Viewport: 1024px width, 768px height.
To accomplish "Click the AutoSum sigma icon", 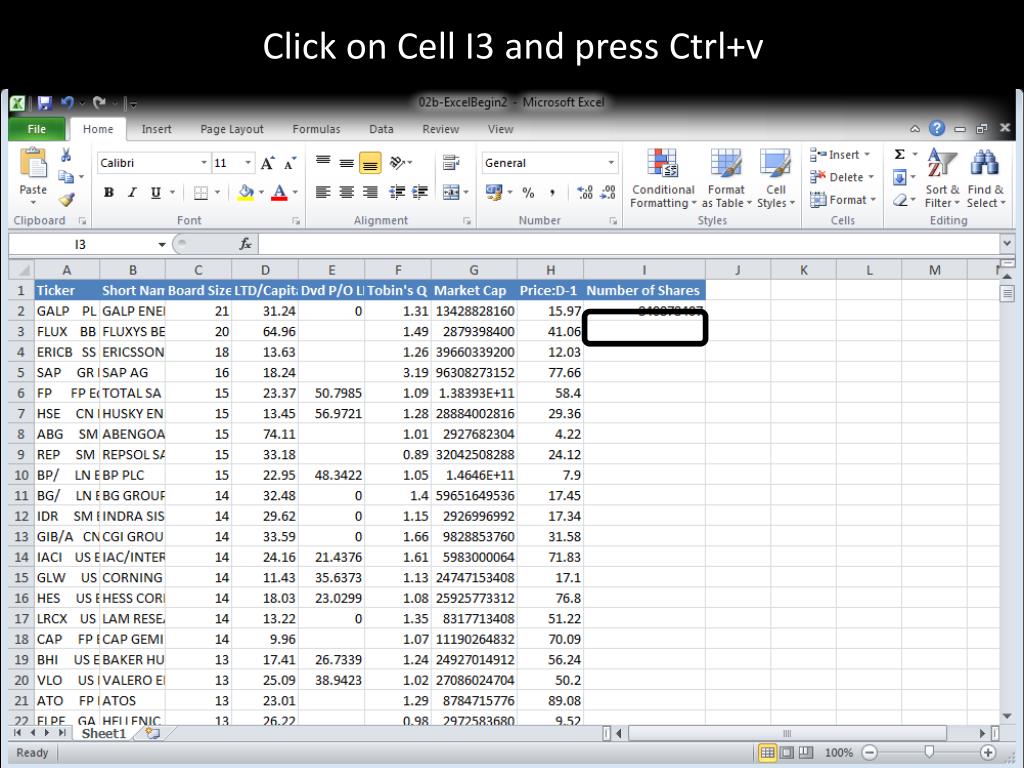I will click(x=899, y=155).
